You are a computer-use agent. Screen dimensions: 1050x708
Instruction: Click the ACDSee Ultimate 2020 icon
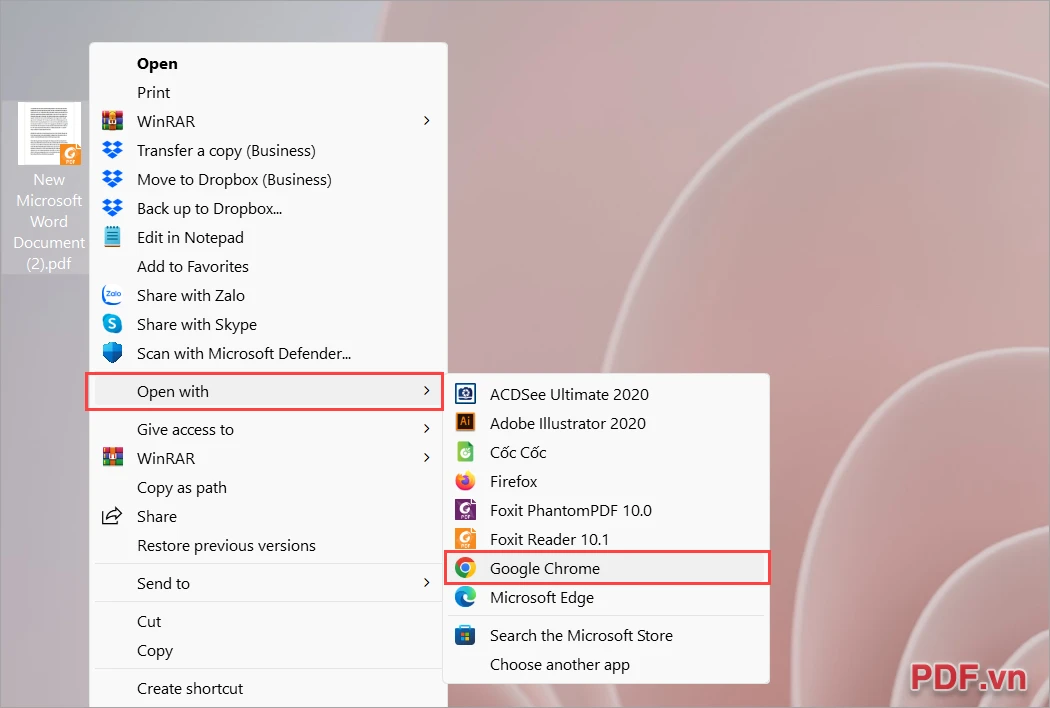tap(465, 393)
